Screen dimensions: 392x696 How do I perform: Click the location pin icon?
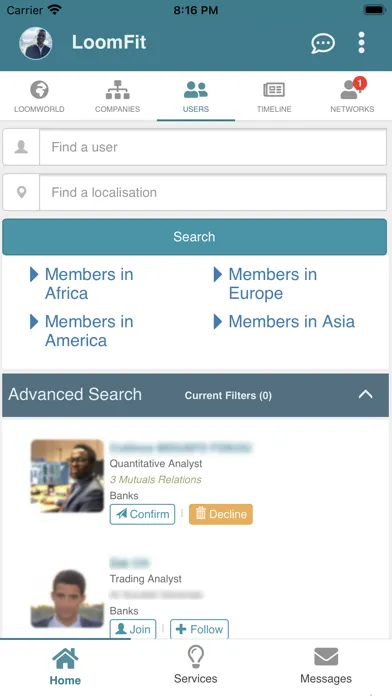[x=21, y=193]
